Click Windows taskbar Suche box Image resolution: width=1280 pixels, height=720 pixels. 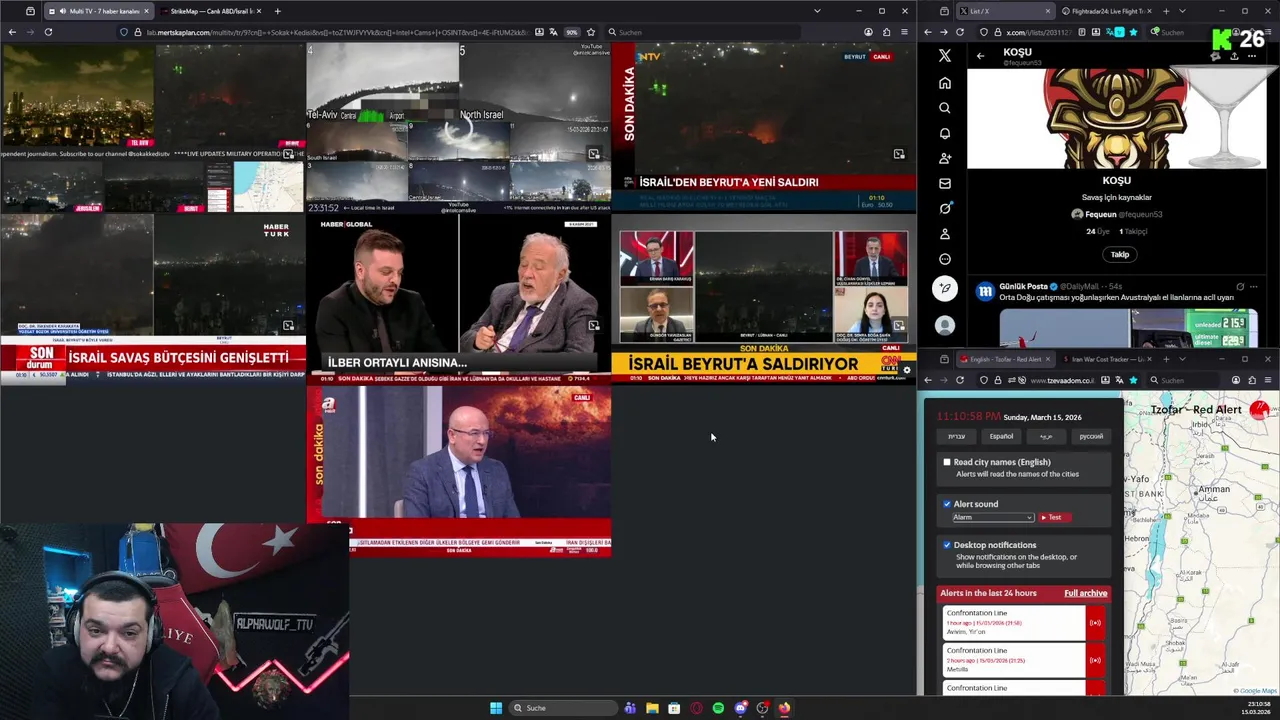coord(564,708)
